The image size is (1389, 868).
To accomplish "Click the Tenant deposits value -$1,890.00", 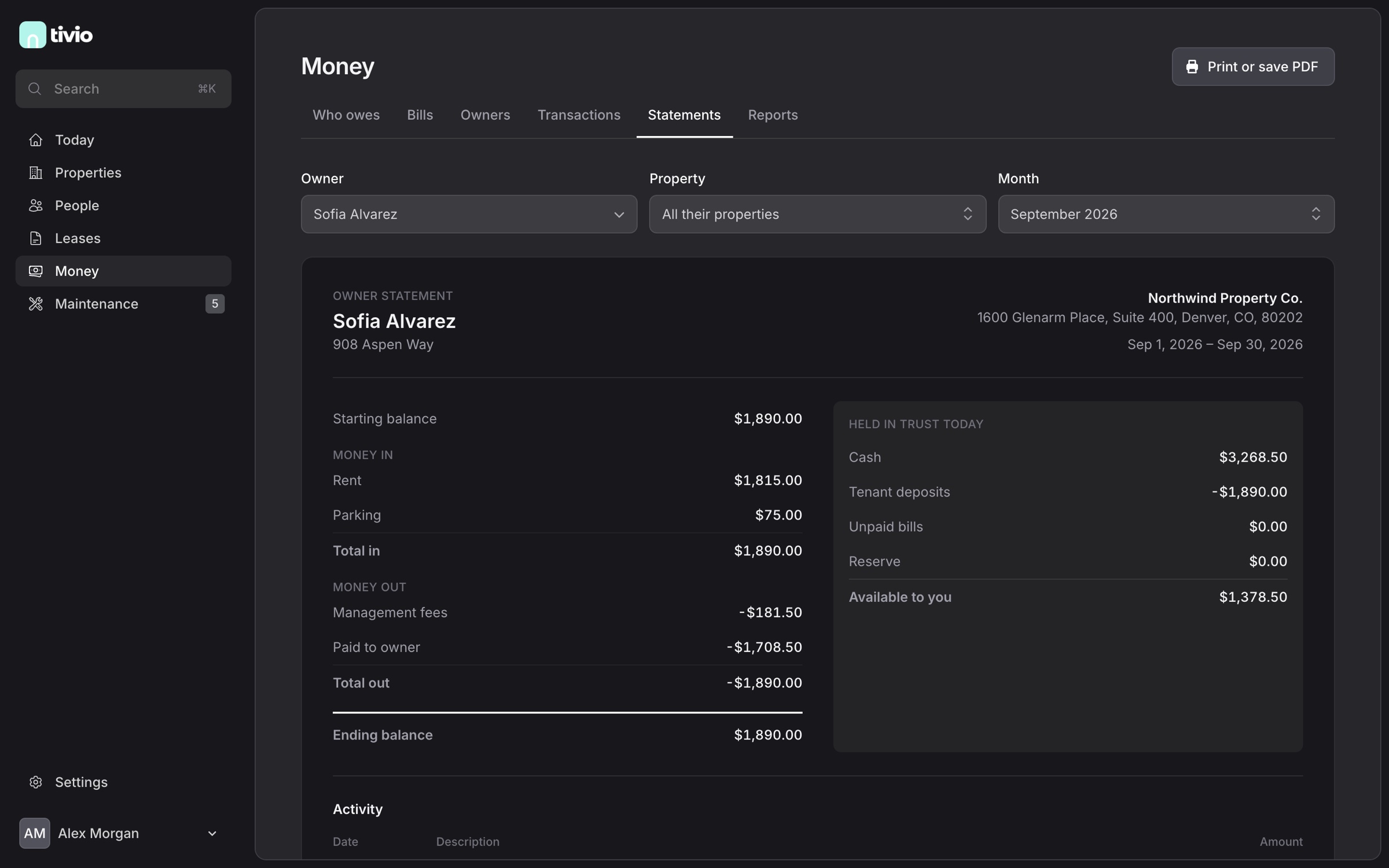I will click(x=1250, y=492).
